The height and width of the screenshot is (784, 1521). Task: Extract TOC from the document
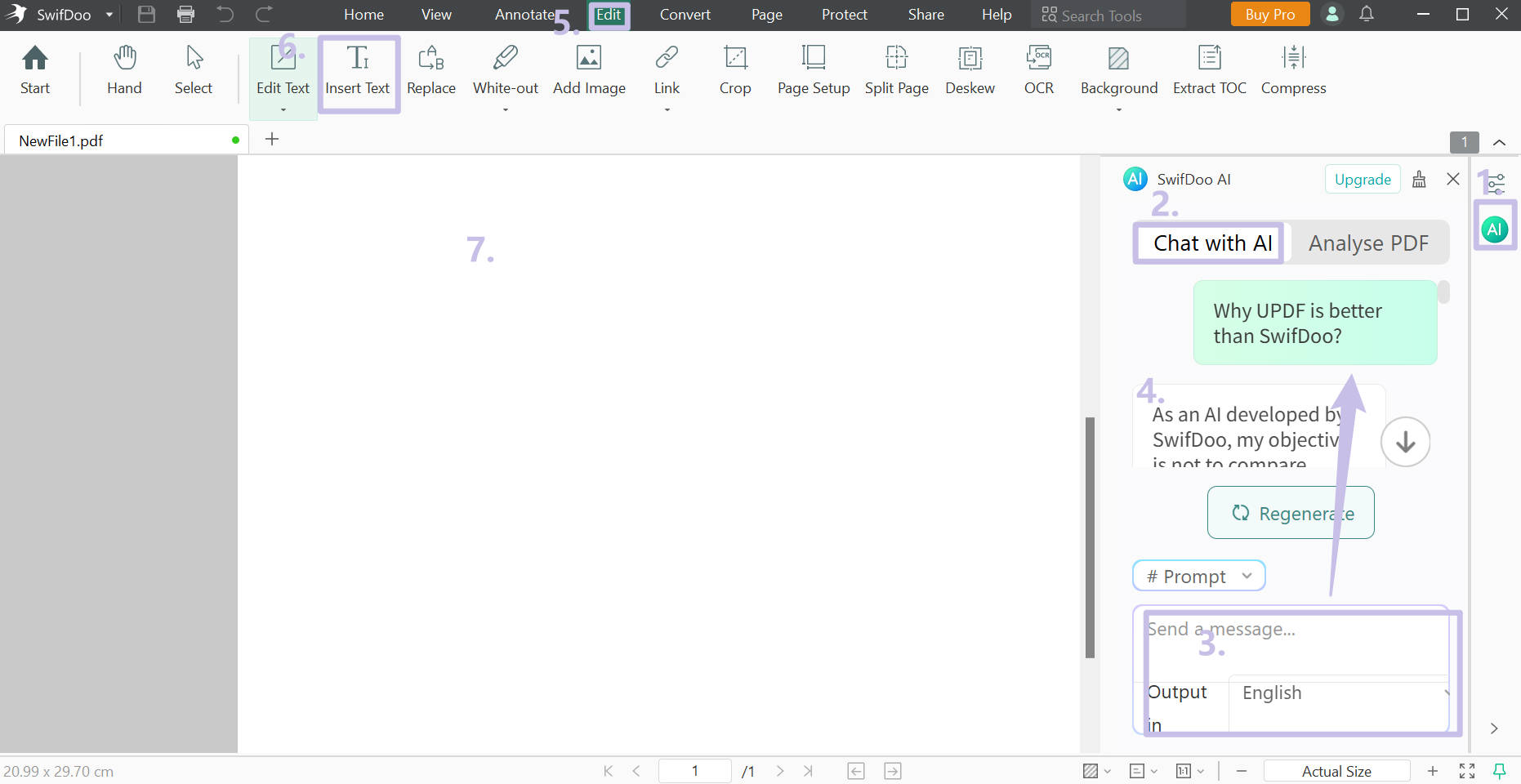click(1208, 72)
